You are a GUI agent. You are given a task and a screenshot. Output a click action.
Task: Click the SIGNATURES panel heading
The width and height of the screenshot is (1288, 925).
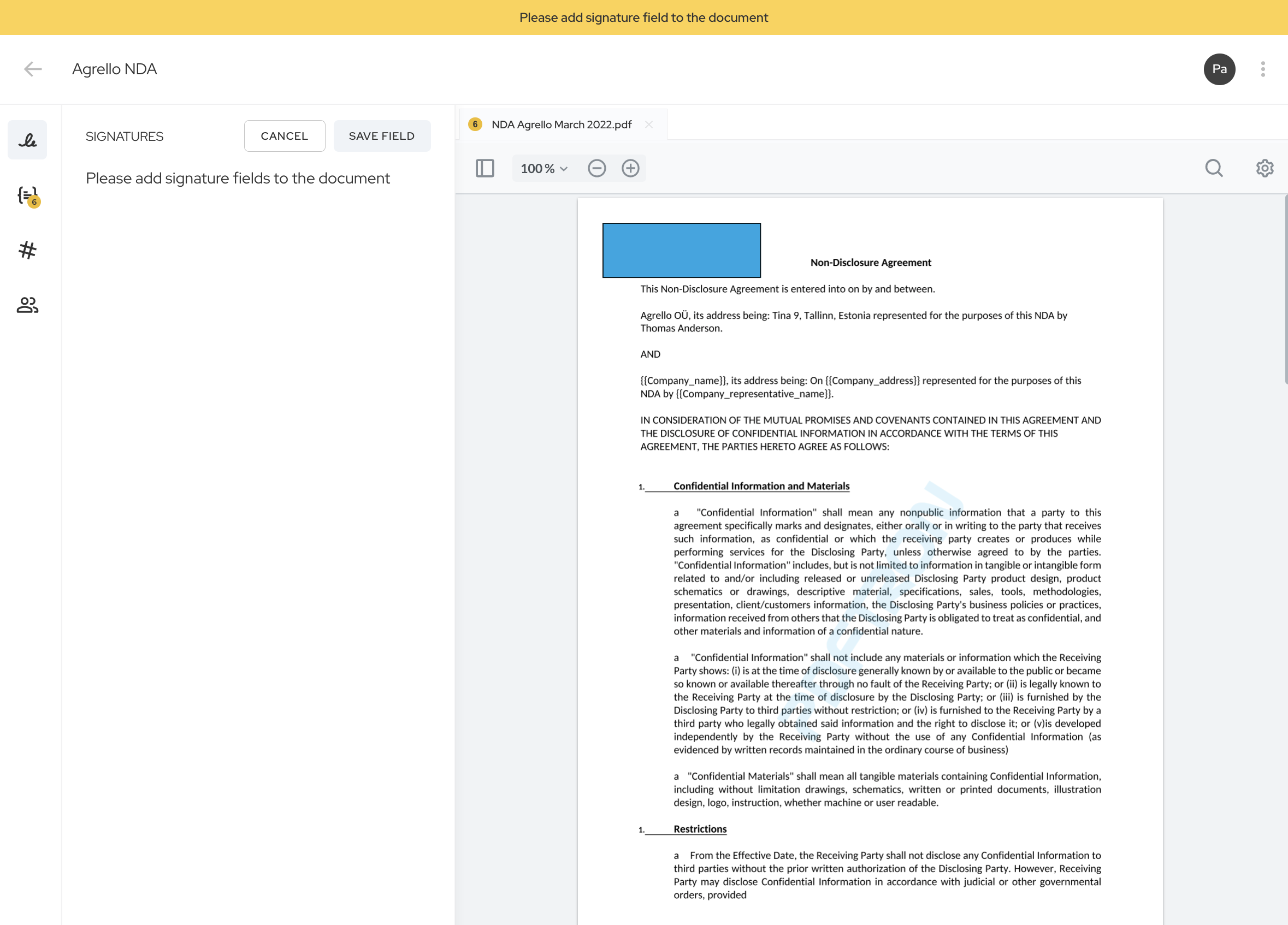[x=125, y=137]
